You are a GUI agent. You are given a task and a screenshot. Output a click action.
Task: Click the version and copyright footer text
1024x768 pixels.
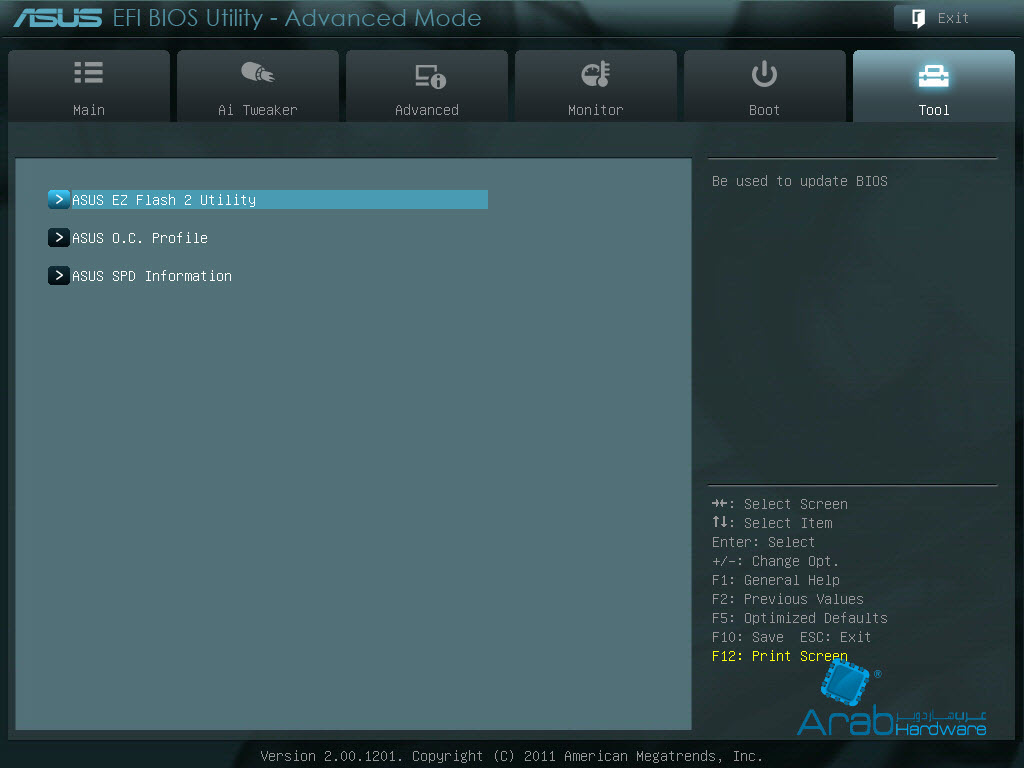(511, 756)
